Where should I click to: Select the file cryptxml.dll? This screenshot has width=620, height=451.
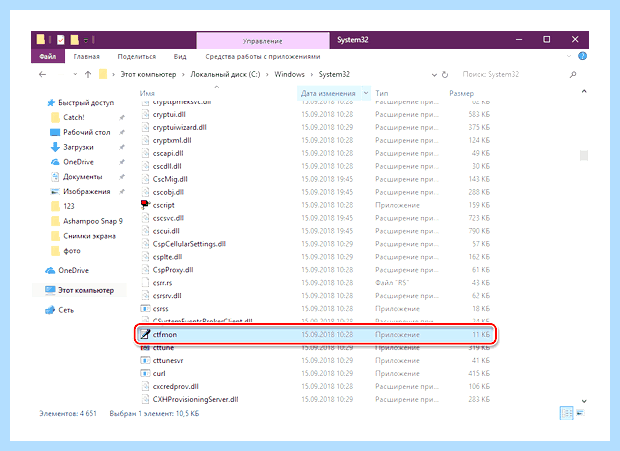pyautogui.click(x=172, y=140)
